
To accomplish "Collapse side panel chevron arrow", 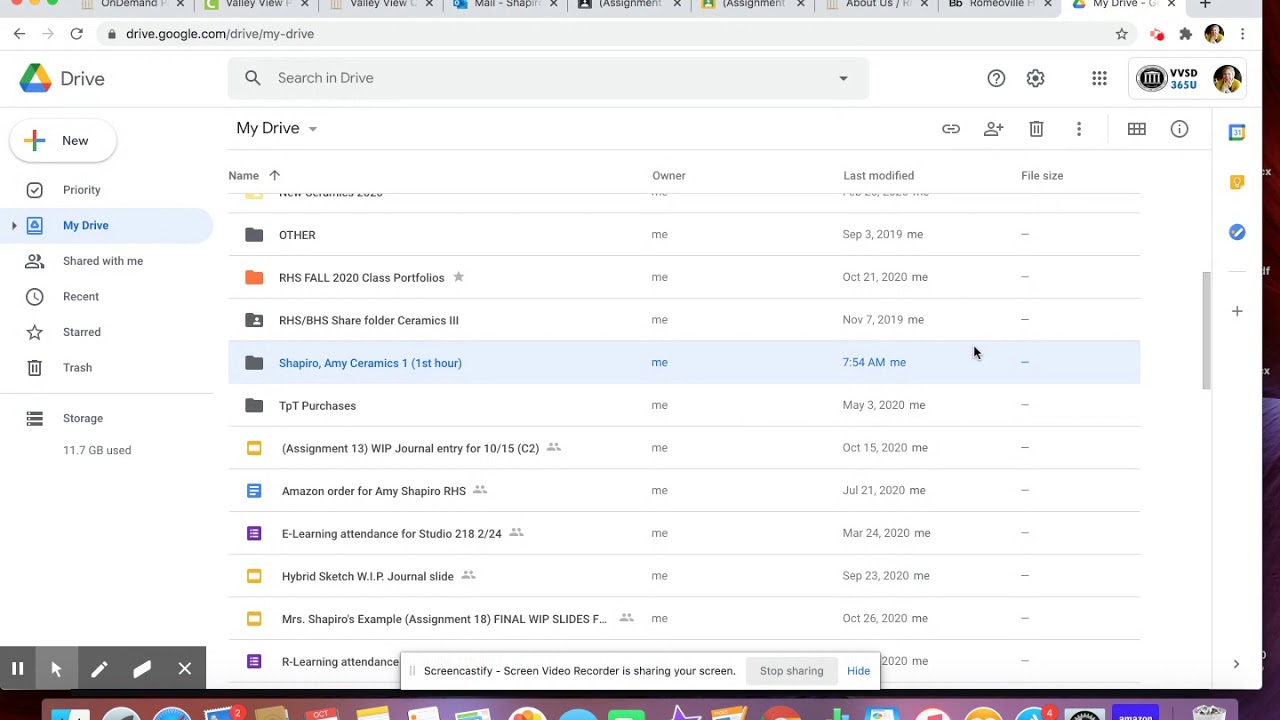I will [1236, 664].
